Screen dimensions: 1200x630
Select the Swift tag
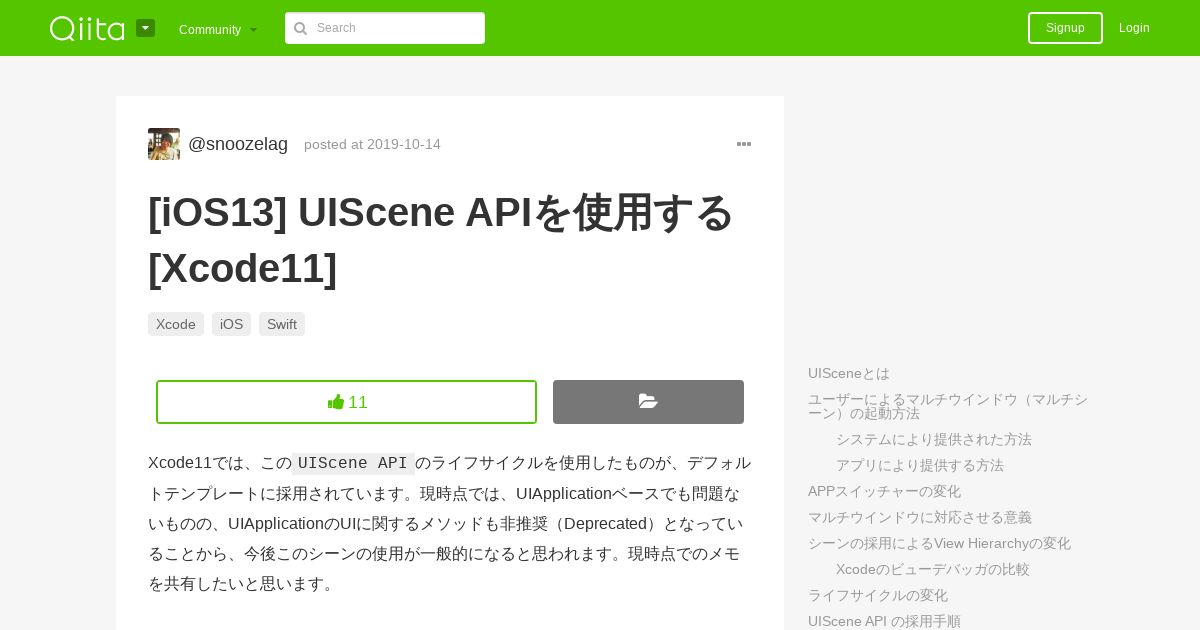[x=282, y=324]
